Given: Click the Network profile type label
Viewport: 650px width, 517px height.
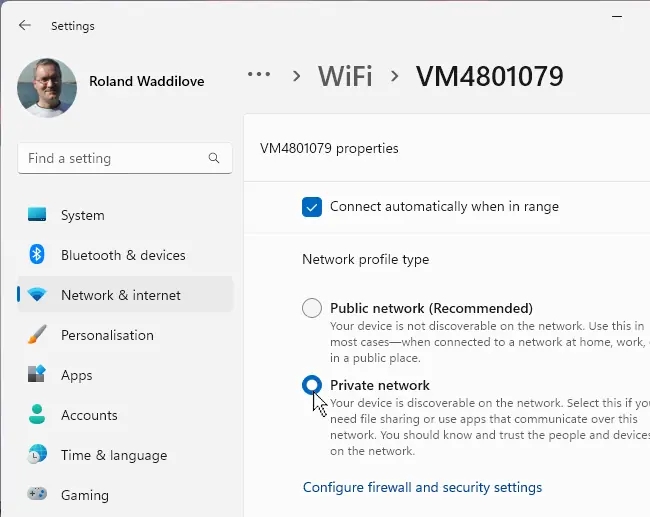Looking at the screenshot, I should 366,260.
